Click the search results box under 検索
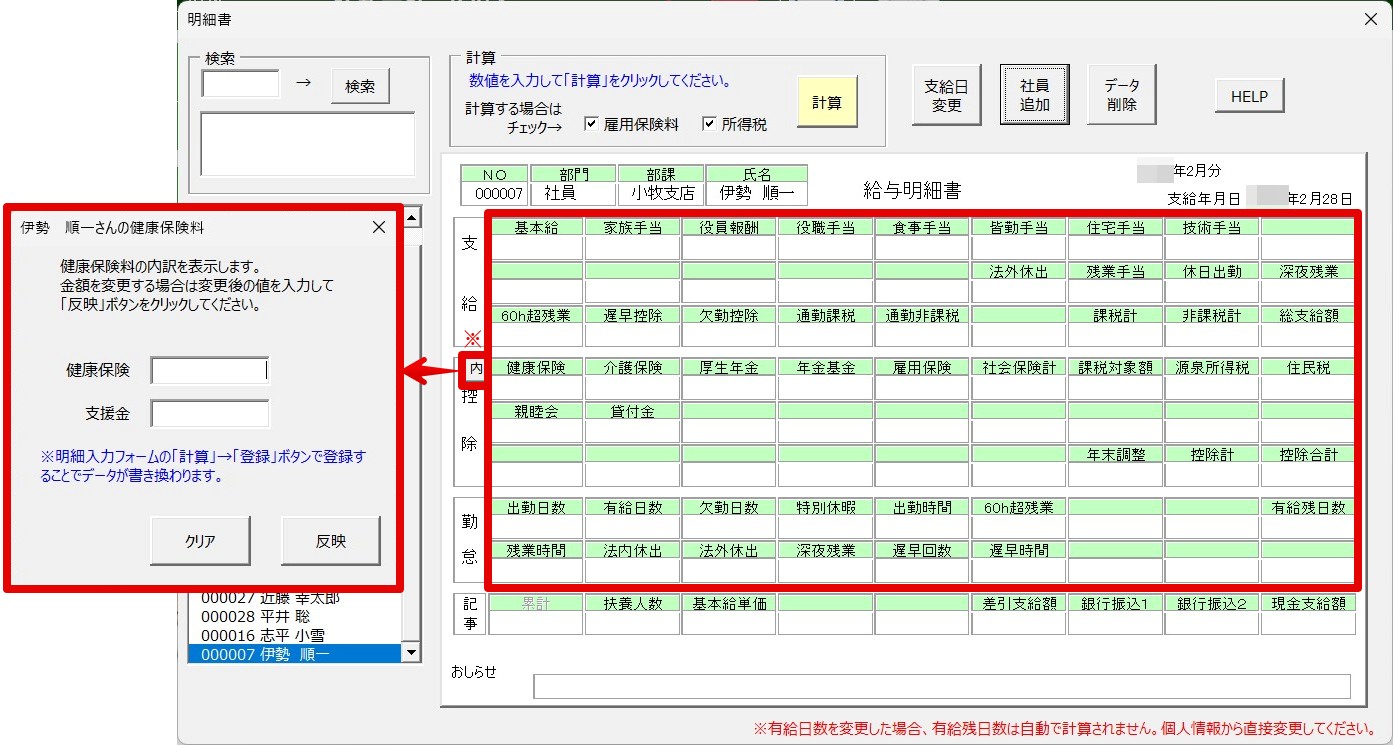Image resolution: width=1393 pixels, height=745 pixels. 308,144
